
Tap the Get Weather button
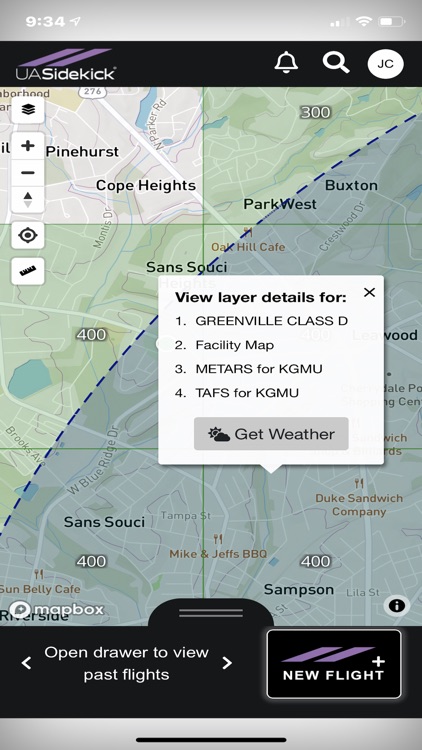pyautogui.click(x=271, y=434)
